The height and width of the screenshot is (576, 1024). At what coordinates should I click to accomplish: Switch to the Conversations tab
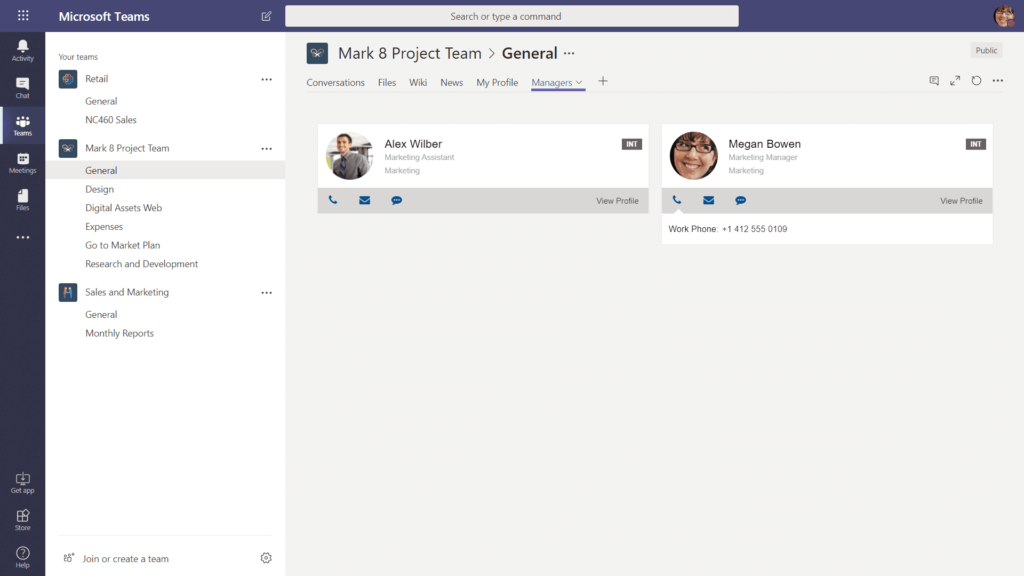pos(336,82)
